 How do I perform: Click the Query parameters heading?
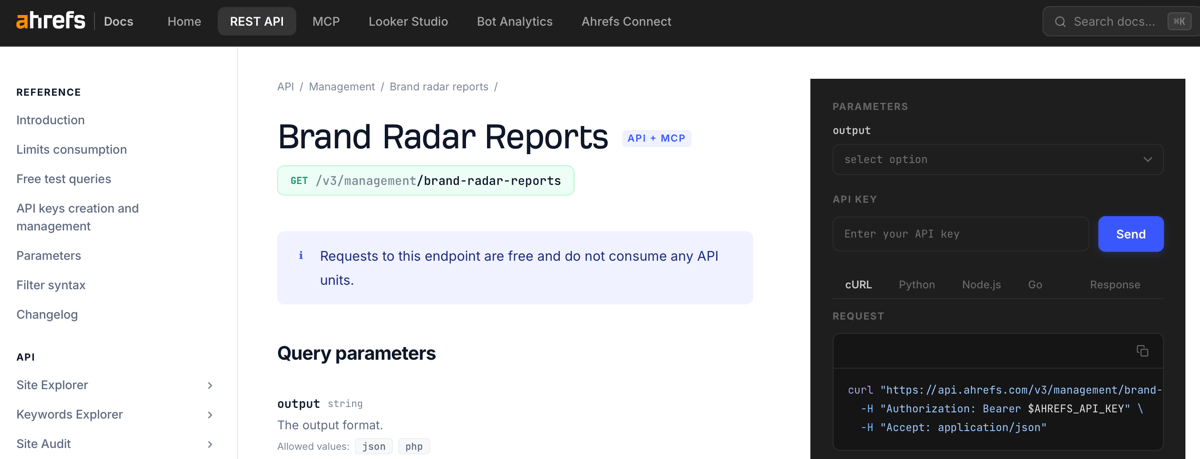pyautogui.click(x=356, y=353)
